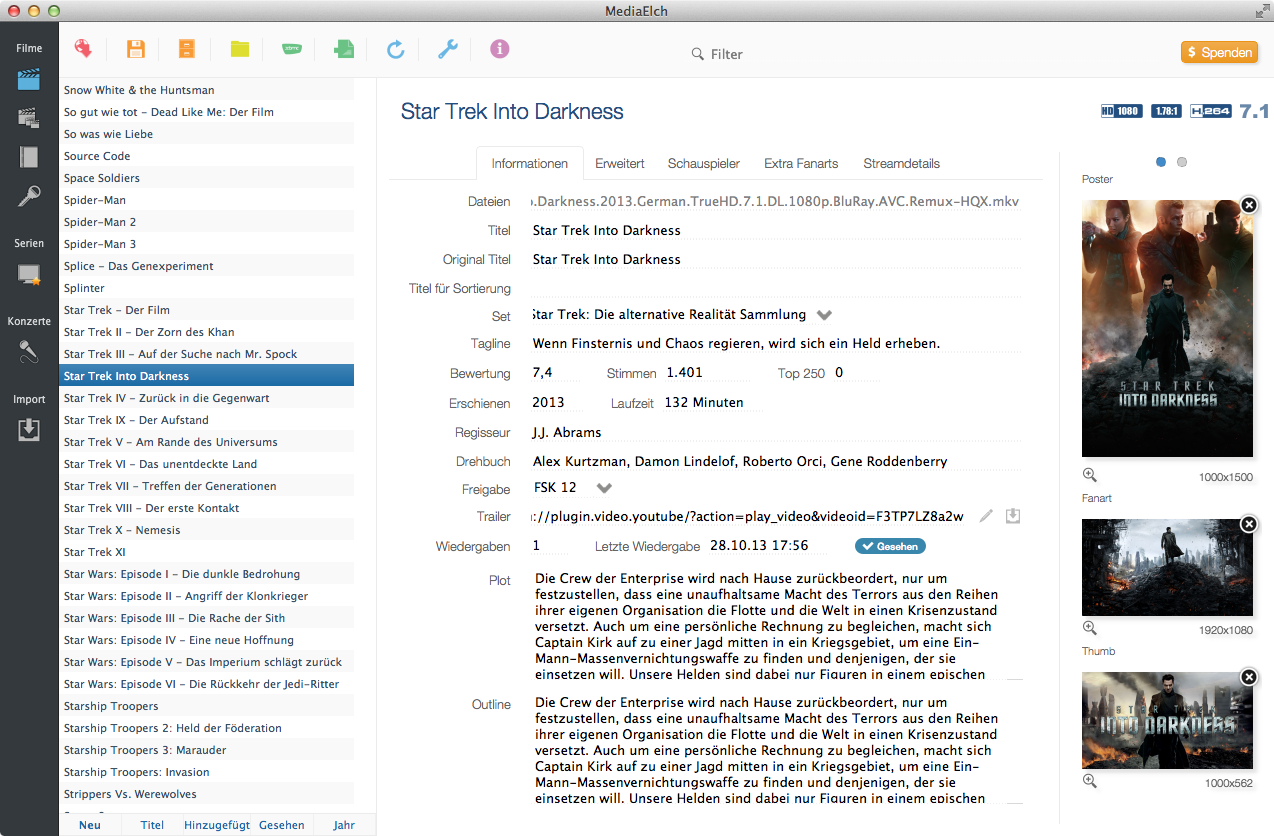
Task: Select the second grey image page dot
Action: point(1182,162)
